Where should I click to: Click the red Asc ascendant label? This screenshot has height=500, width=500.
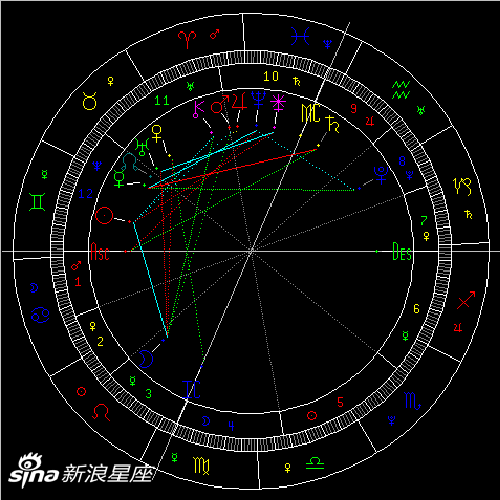pos(100,252)
